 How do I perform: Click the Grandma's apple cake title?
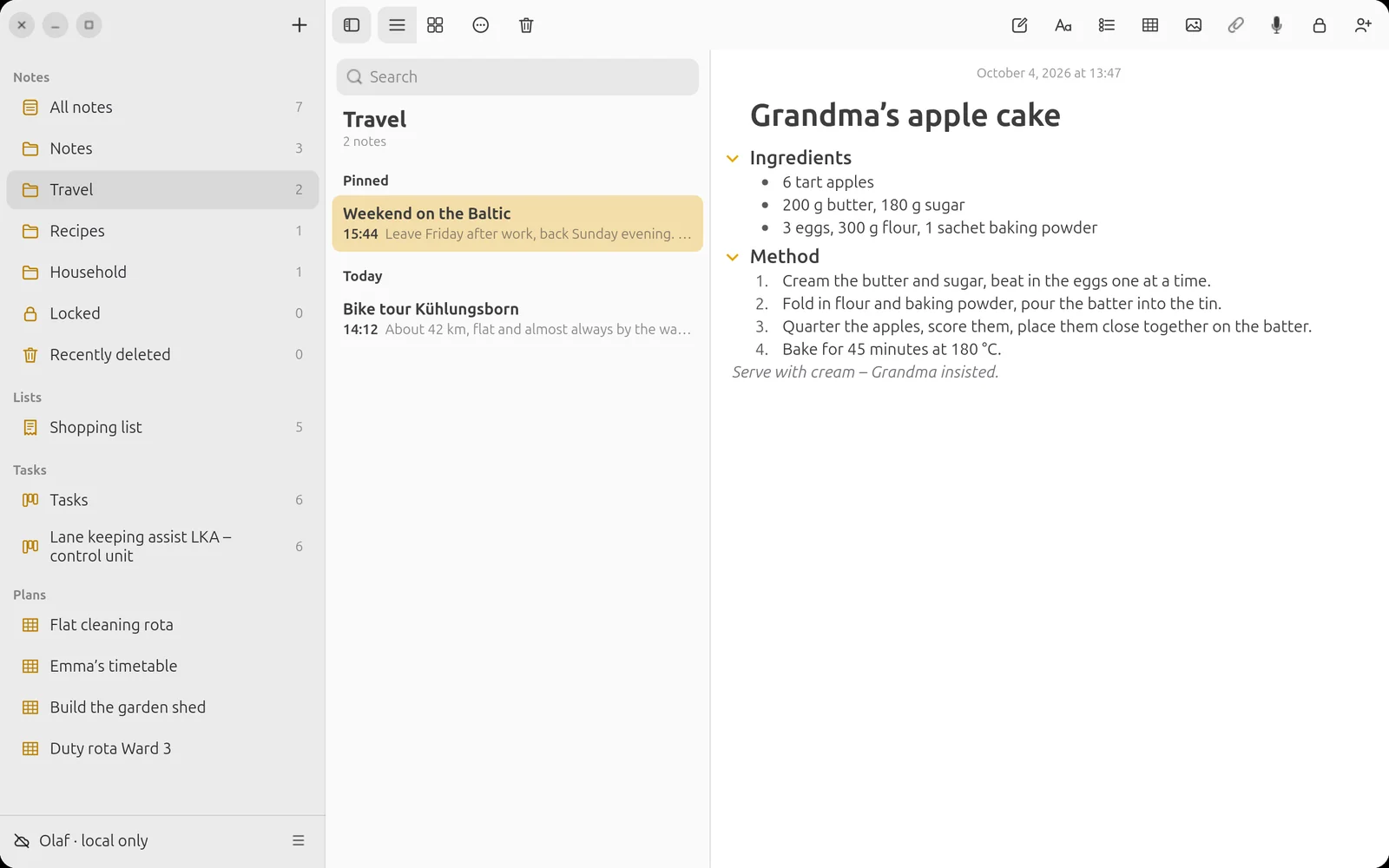pyautogui.click(x=905, y=115)
